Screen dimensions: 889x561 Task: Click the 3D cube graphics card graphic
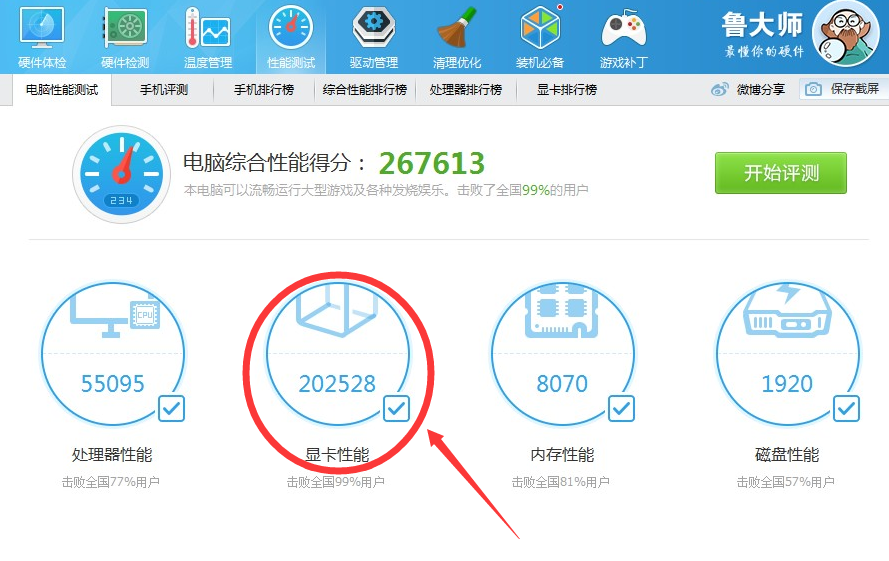tap(339, 310)
